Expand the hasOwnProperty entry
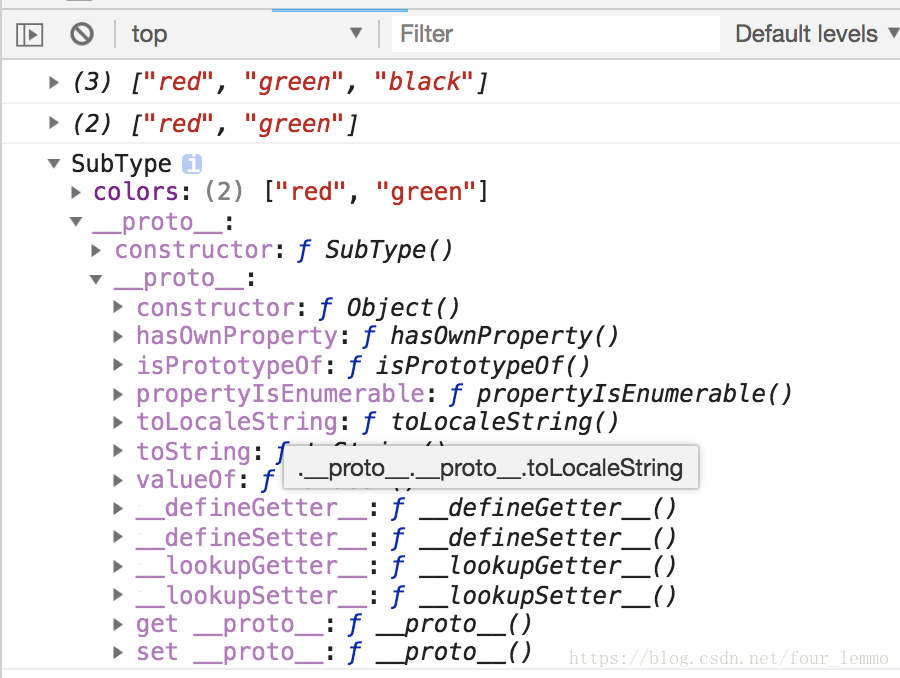The width and height of the screenshot is (900, 678). [x=119, y=336]
